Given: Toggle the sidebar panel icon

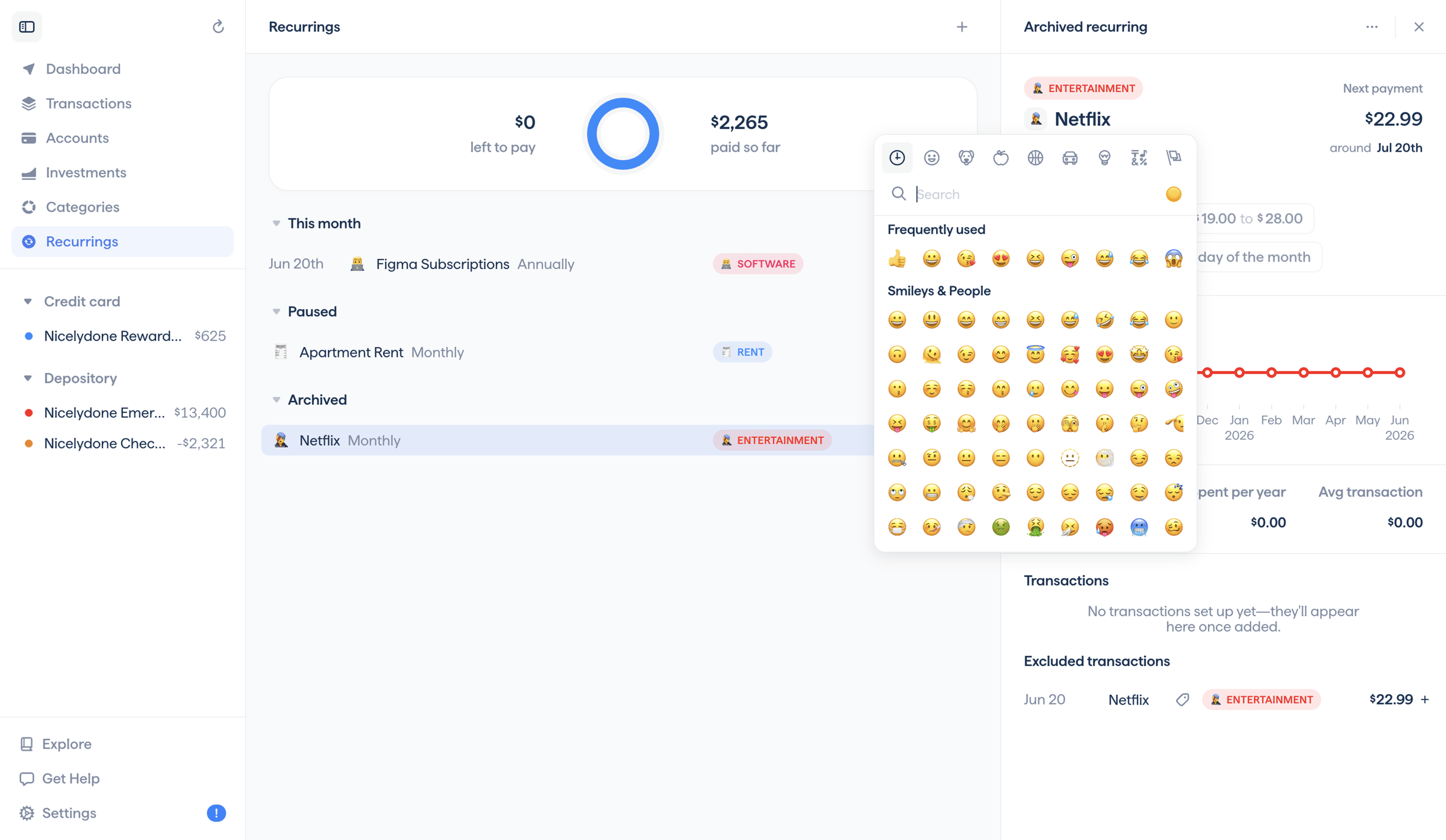Looking at the screenshot, I should tap(27, 26).
